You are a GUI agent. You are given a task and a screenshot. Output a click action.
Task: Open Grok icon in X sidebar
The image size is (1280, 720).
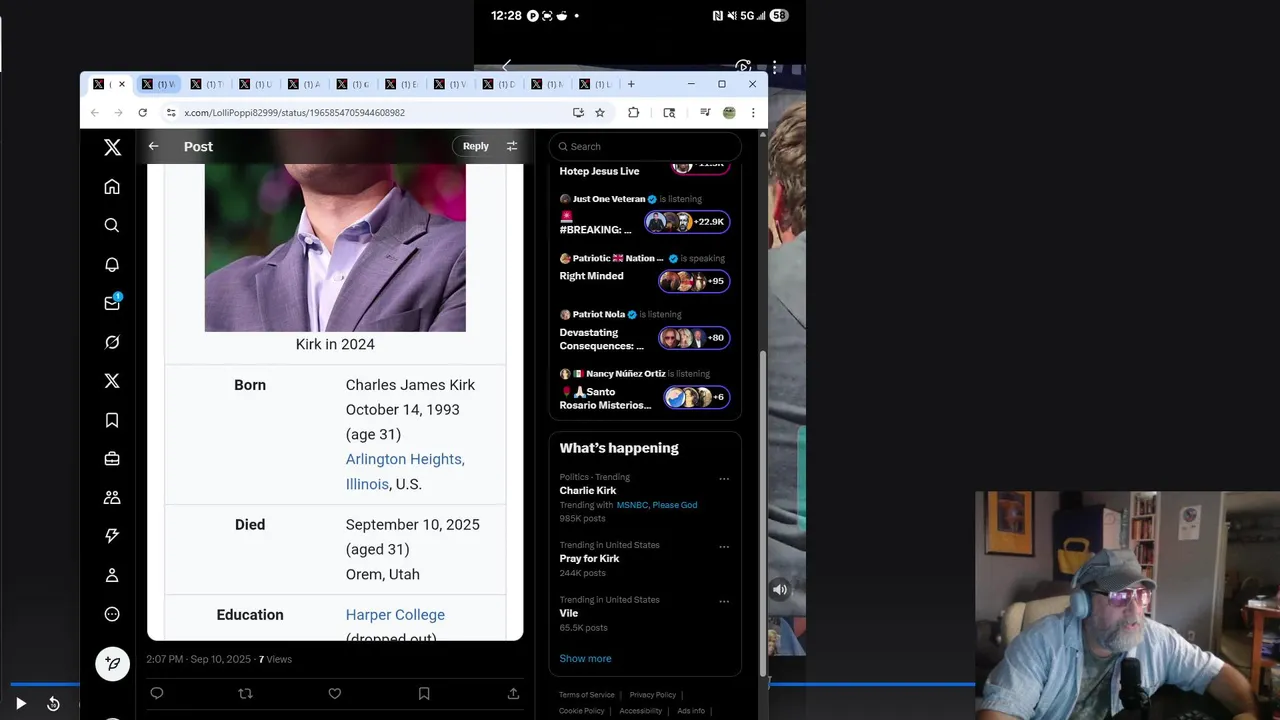pyautogui.click(x=112, y=342)
